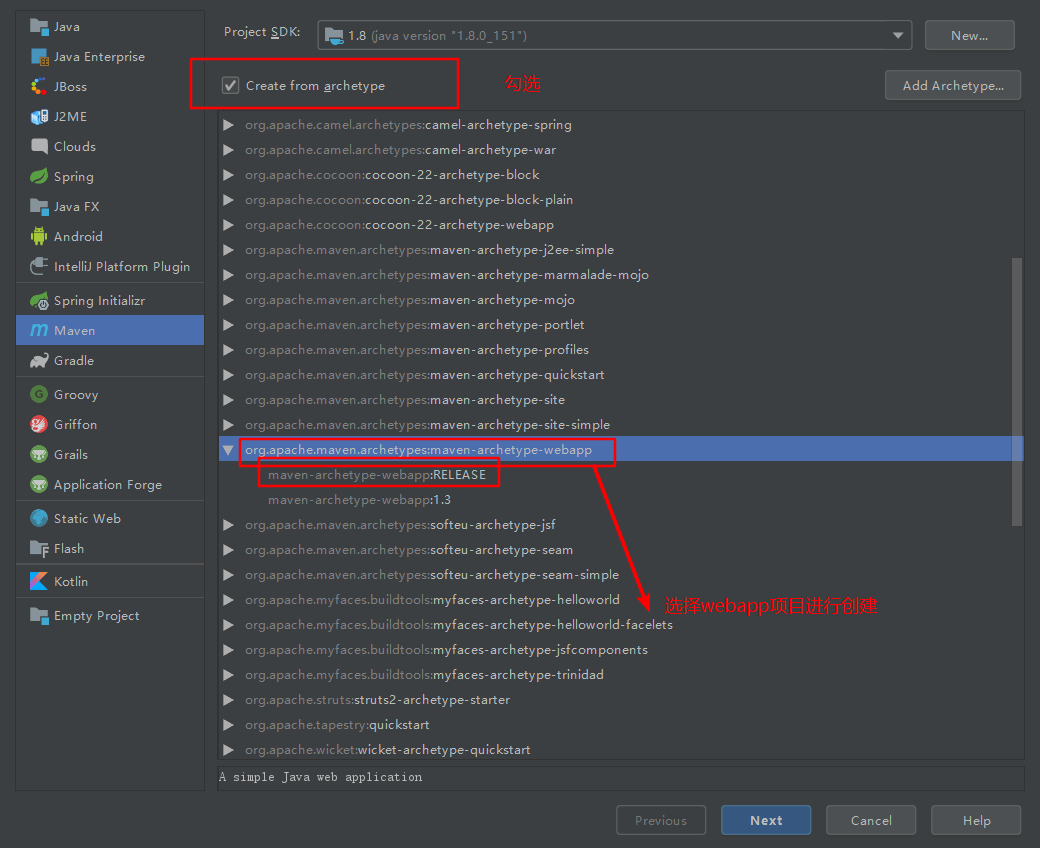This screenshot has height=848, width=1040.
Task: Click 'A simple Java web application' description
Action: point(320,777)
